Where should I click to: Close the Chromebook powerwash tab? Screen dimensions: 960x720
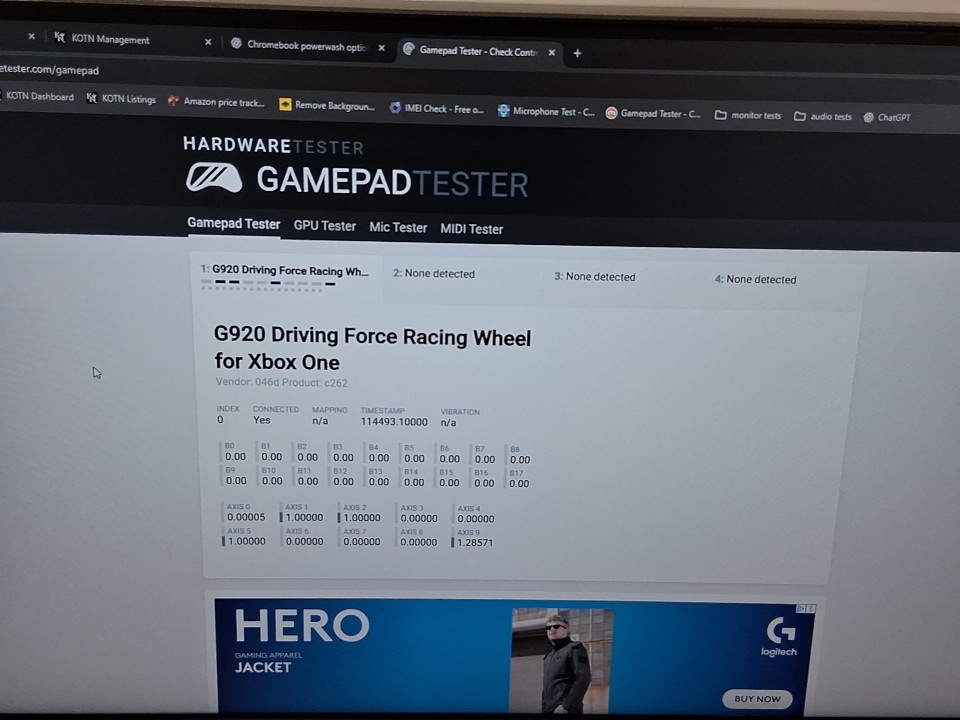pos(381,48)
